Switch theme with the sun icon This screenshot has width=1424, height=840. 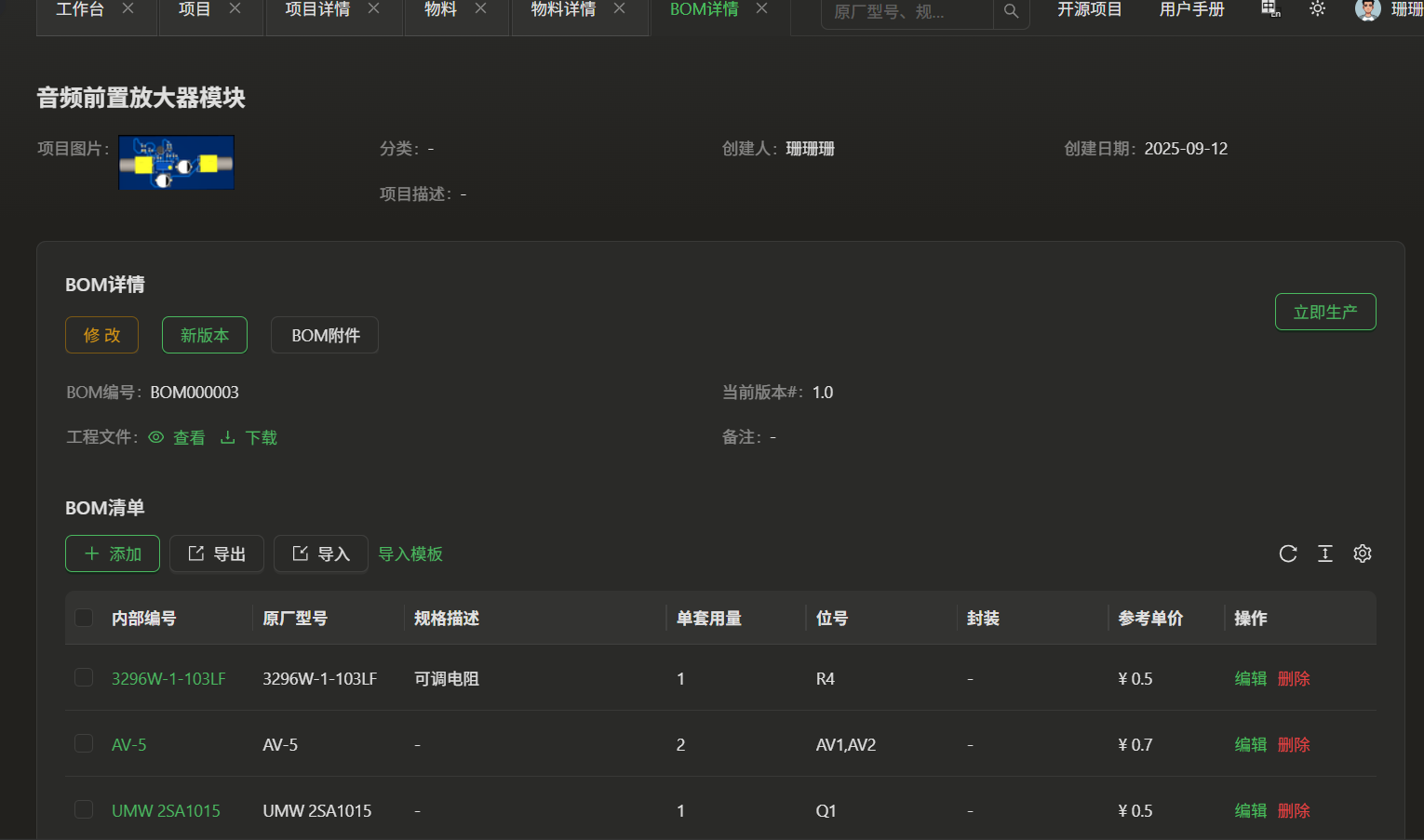[x=1317, y=9]
